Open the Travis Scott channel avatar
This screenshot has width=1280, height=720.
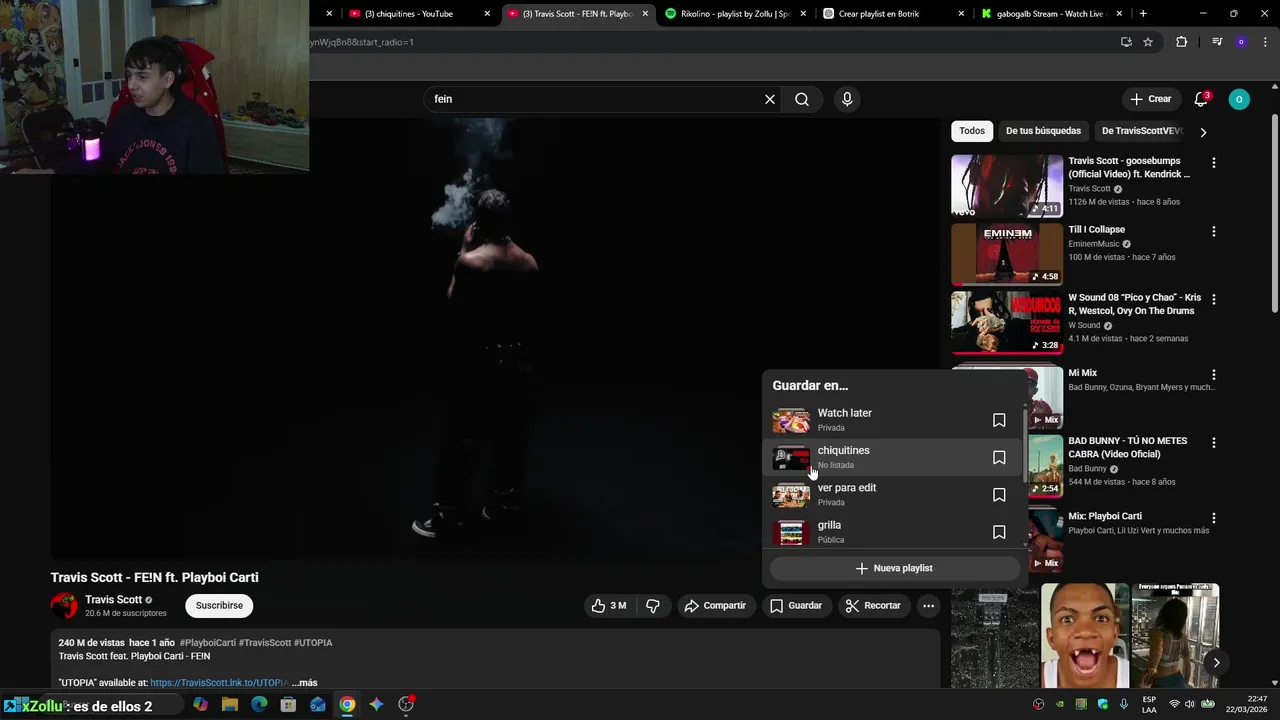point(64,606)
